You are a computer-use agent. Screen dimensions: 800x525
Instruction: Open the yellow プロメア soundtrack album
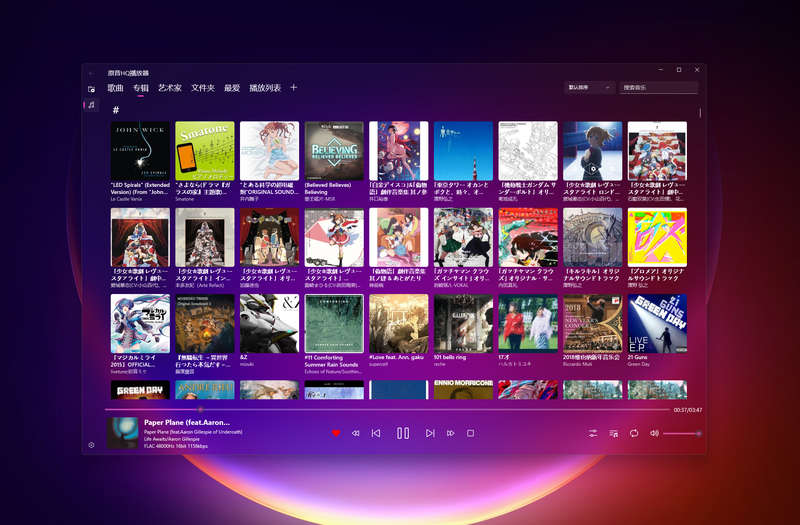[657, 237]
